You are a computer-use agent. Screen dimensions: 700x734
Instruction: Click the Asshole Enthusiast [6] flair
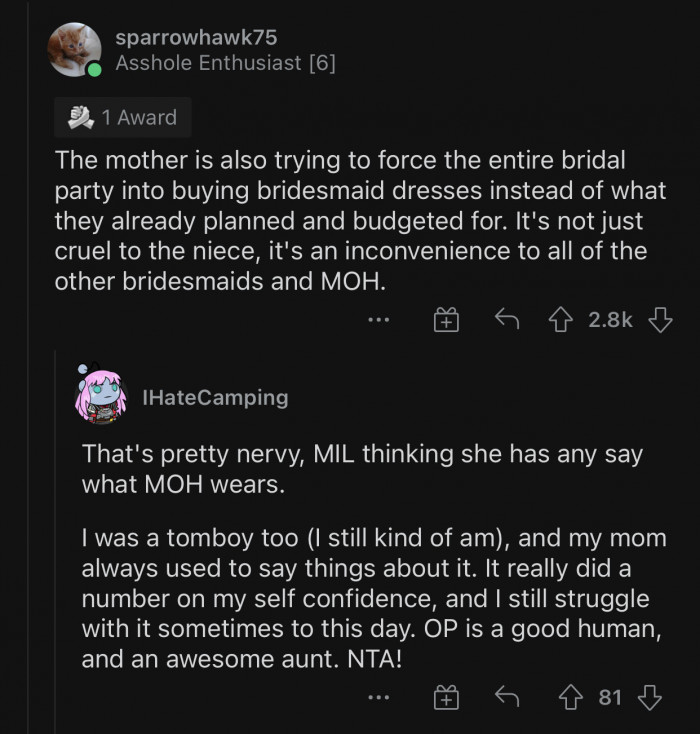coord(225,64)
